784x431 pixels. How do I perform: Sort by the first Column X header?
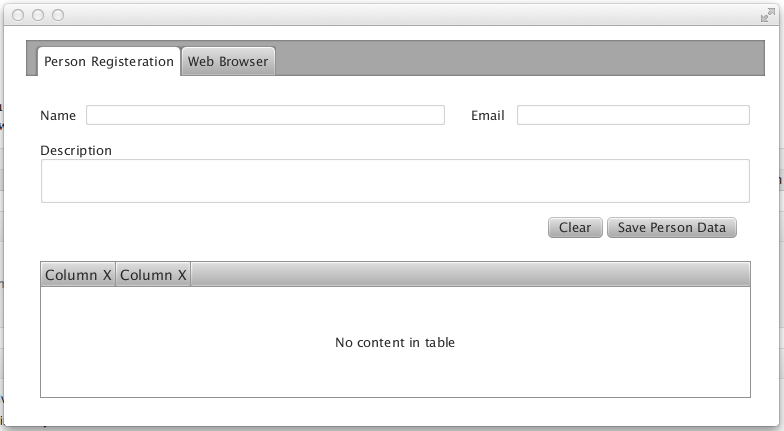point(78,274)
